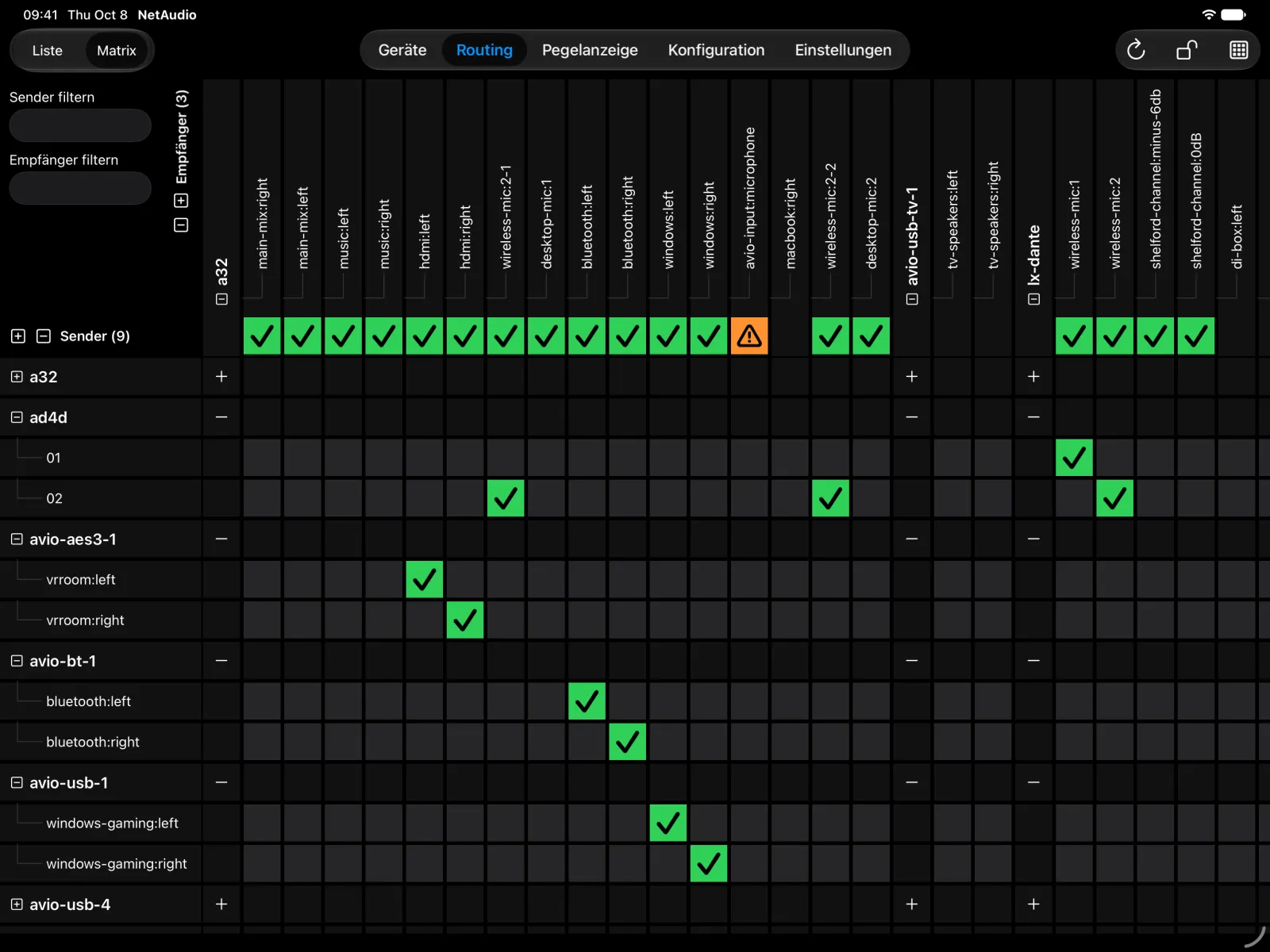Expand all receivers with plus icon

point(181,201)
